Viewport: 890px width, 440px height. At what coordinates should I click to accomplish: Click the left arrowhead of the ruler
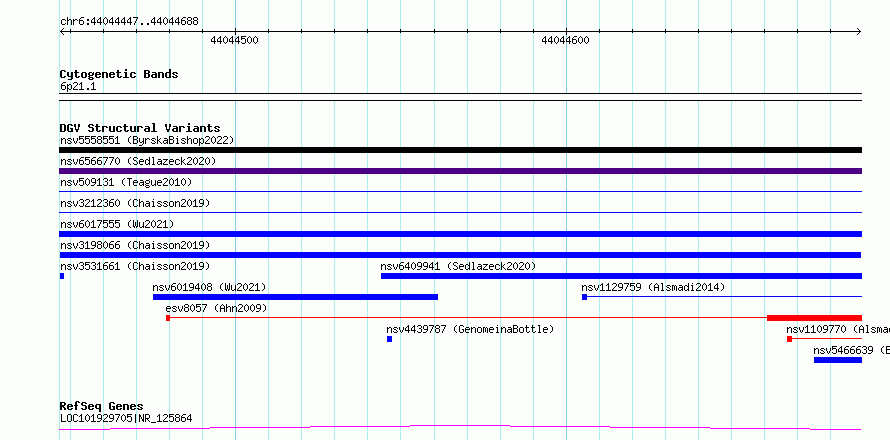[x=64, y=32]
